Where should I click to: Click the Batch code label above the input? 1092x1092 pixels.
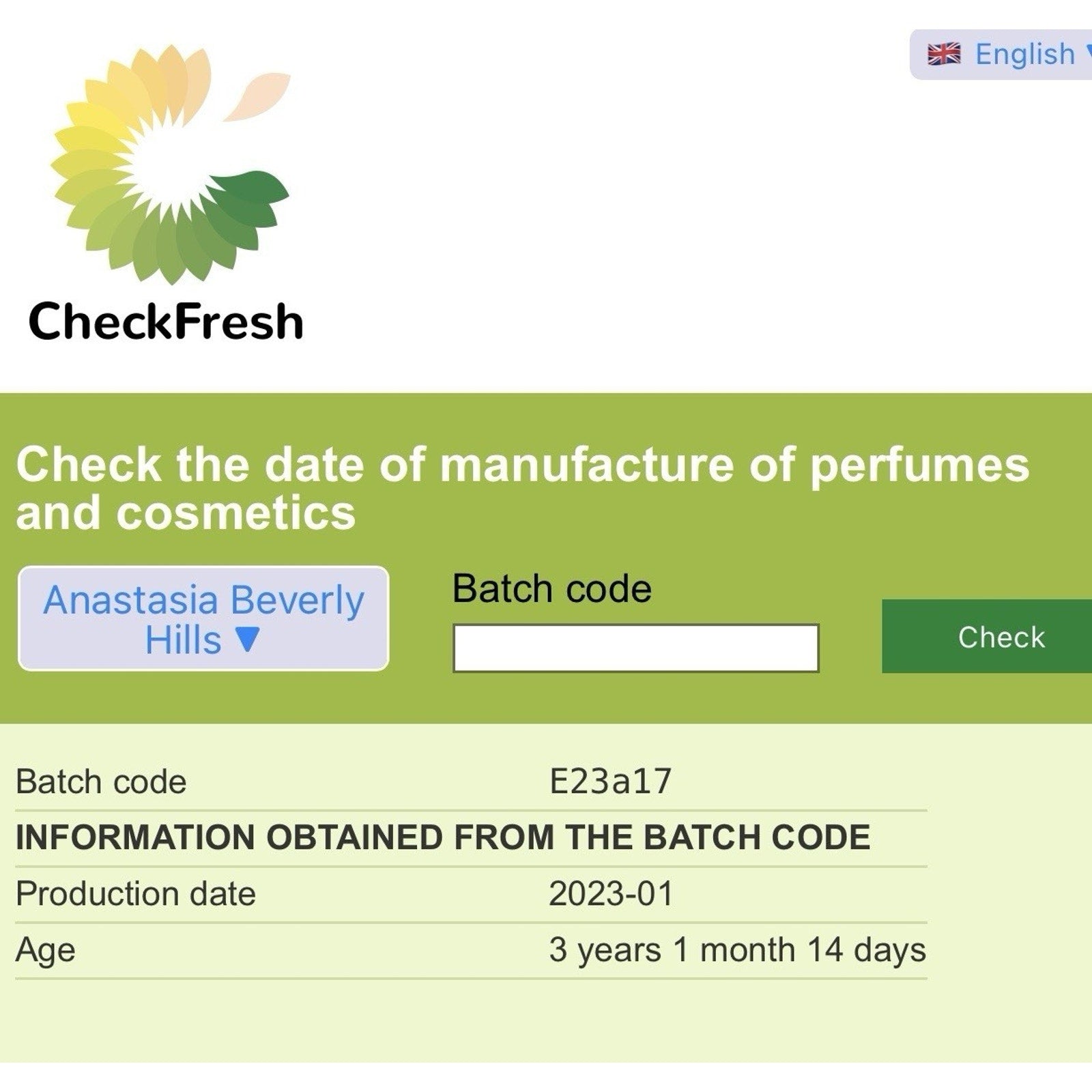[551, 588]
